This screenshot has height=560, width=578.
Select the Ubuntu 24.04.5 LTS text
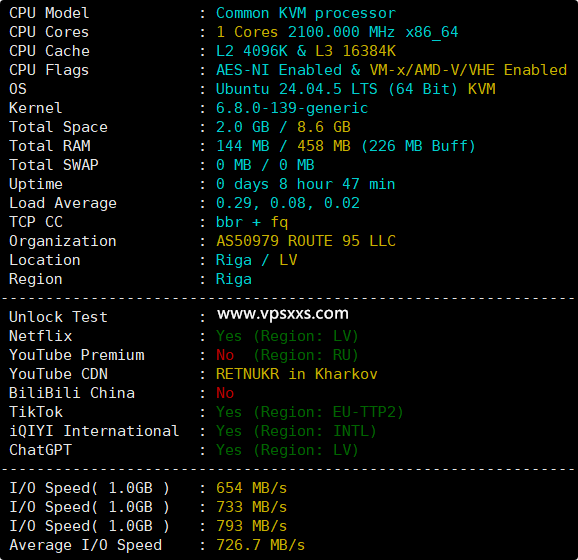[x=297, y=89]
